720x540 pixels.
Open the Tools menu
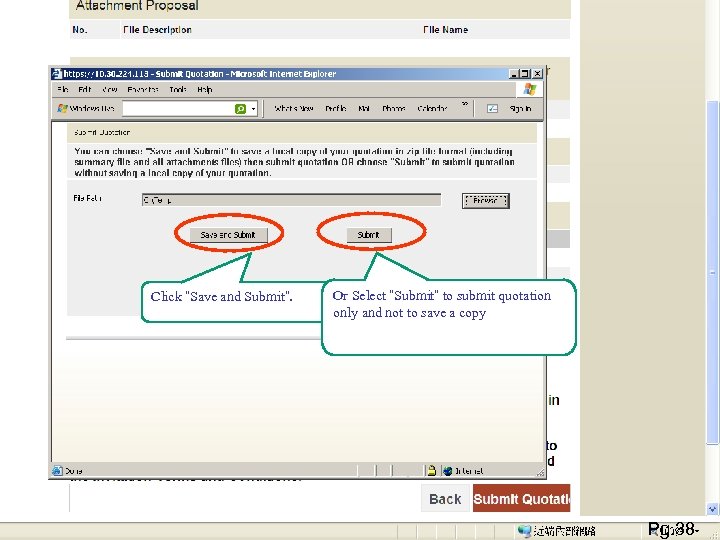pyautogui.click(x=178, y=90)
